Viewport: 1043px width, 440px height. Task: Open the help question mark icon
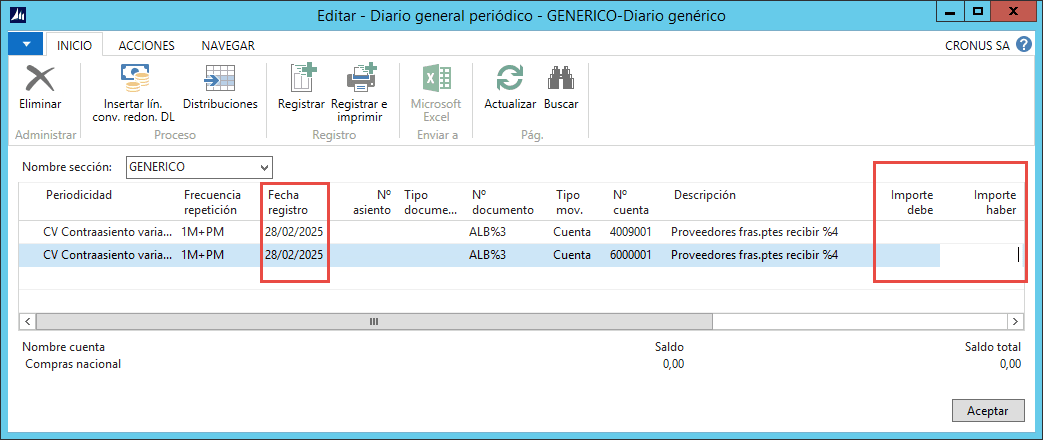point(1023,45)
